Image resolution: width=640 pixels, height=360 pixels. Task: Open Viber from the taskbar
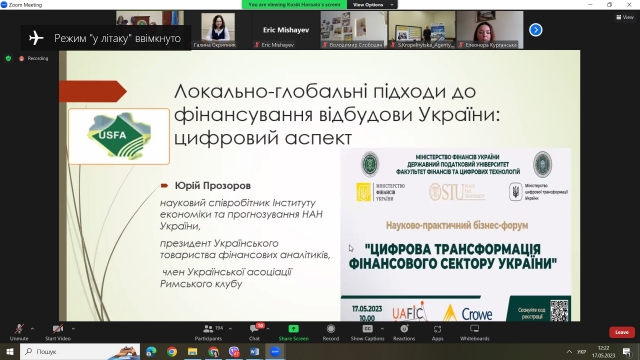(234, 351)
